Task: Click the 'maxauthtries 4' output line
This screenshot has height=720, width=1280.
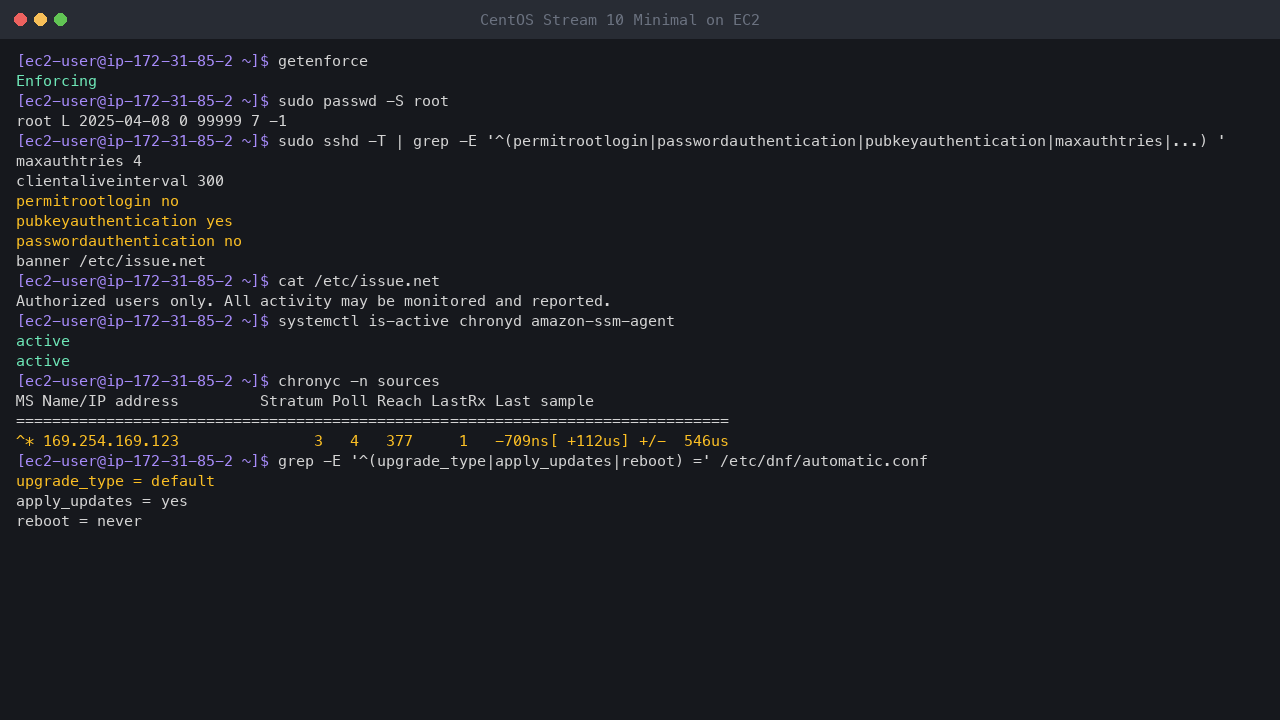Action: tap(79, 161)
